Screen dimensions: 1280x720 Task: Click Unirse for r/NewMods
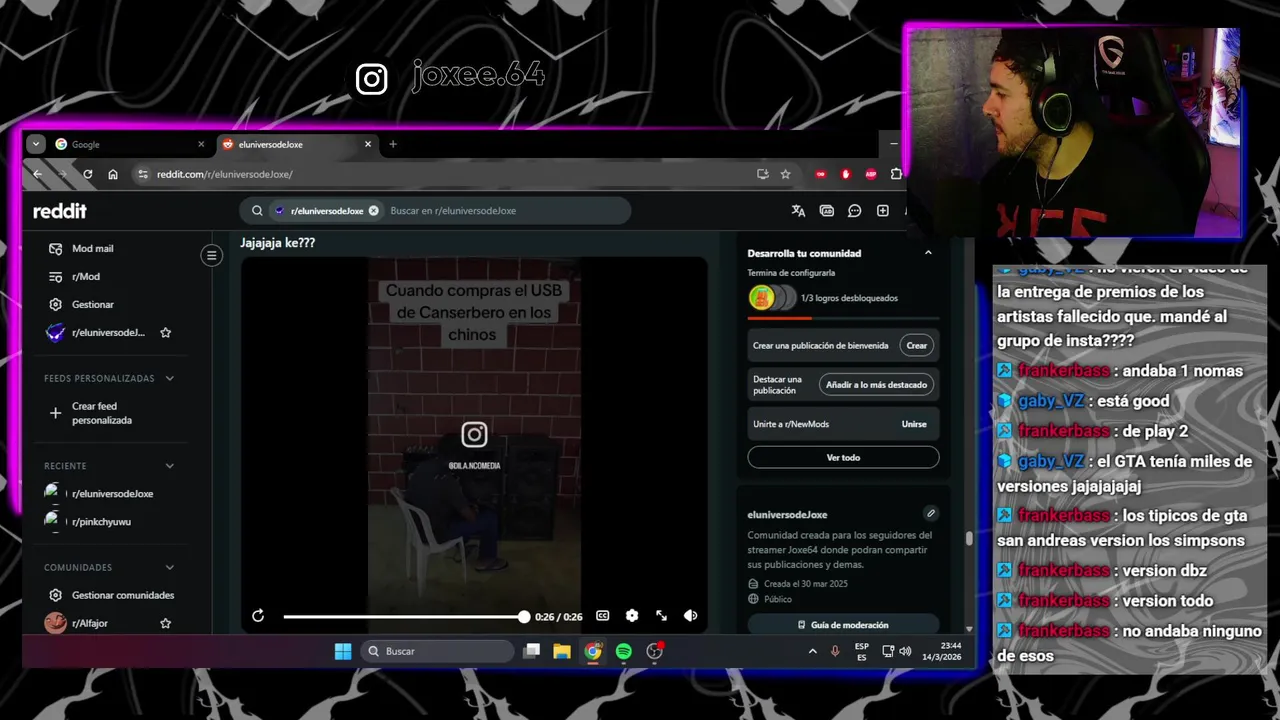[914, 424]
